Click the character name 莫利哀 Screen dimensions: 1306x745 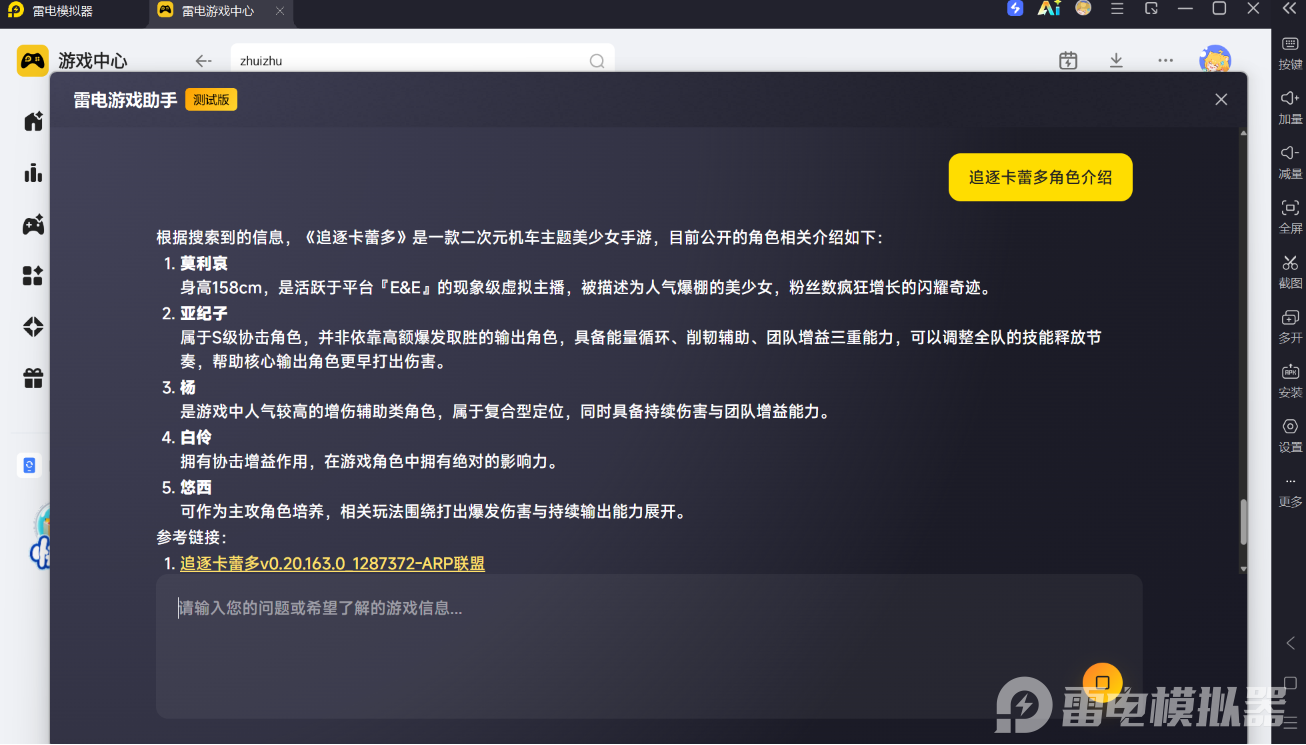click(204, 264)
